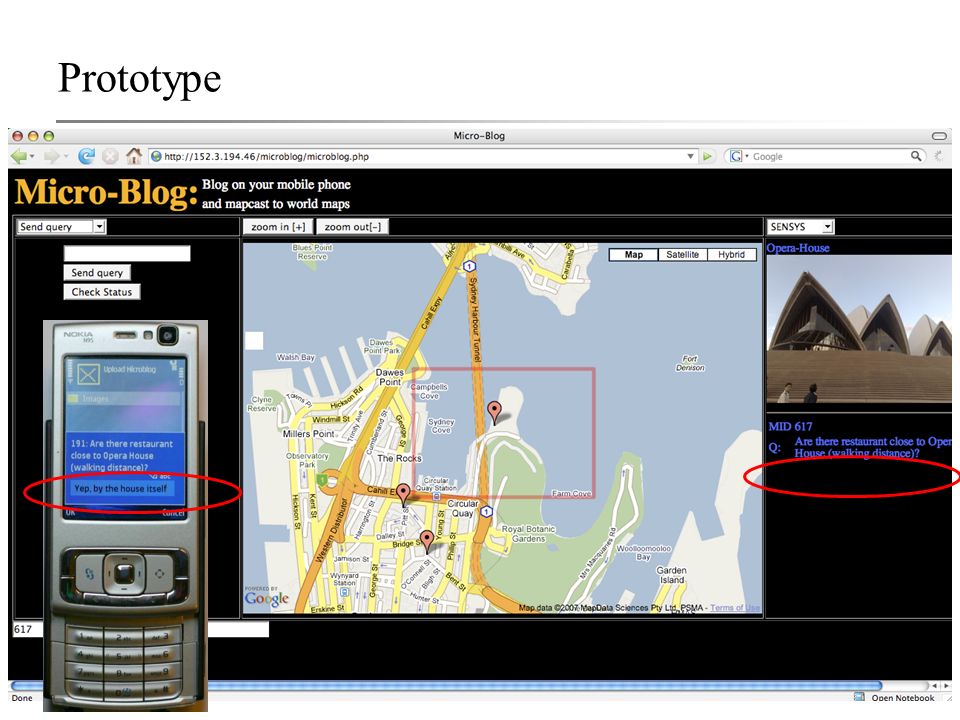Open the Send query dropdown
Image resolution: width=960 pixels, height=720 pixels.
(x=61, y=227)
